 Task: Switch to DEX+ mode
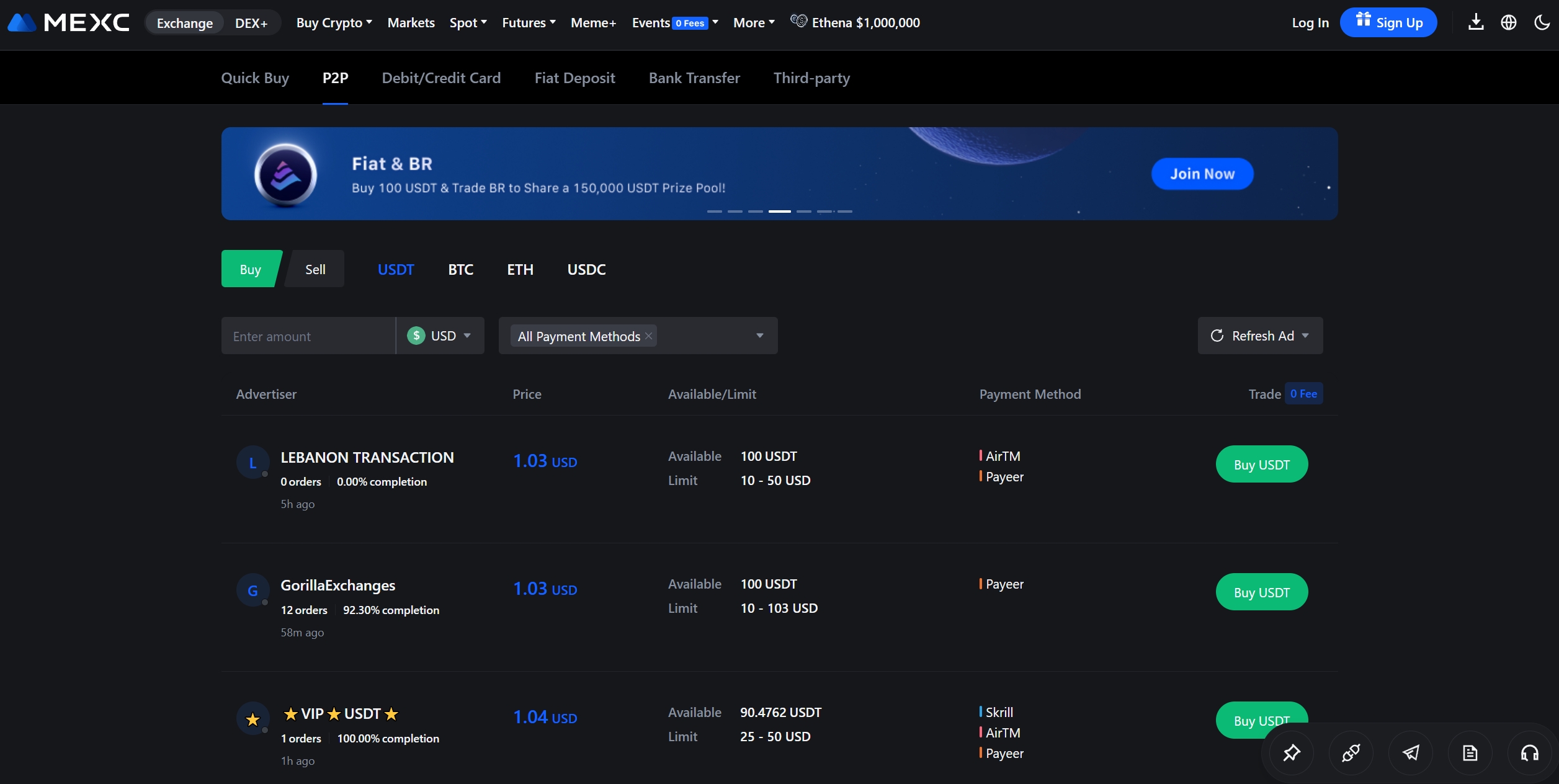pos(251,23)
